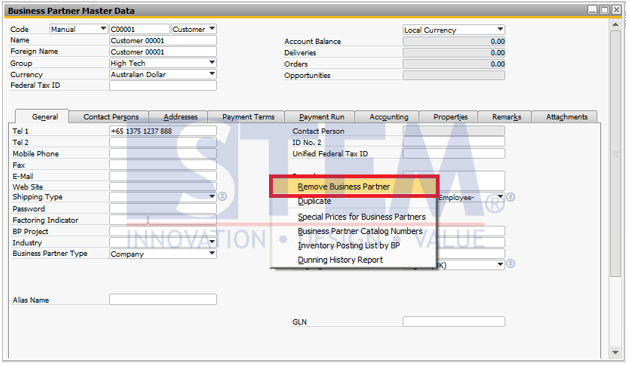
Task: Click the GLN field
Action: coord(454,321)
